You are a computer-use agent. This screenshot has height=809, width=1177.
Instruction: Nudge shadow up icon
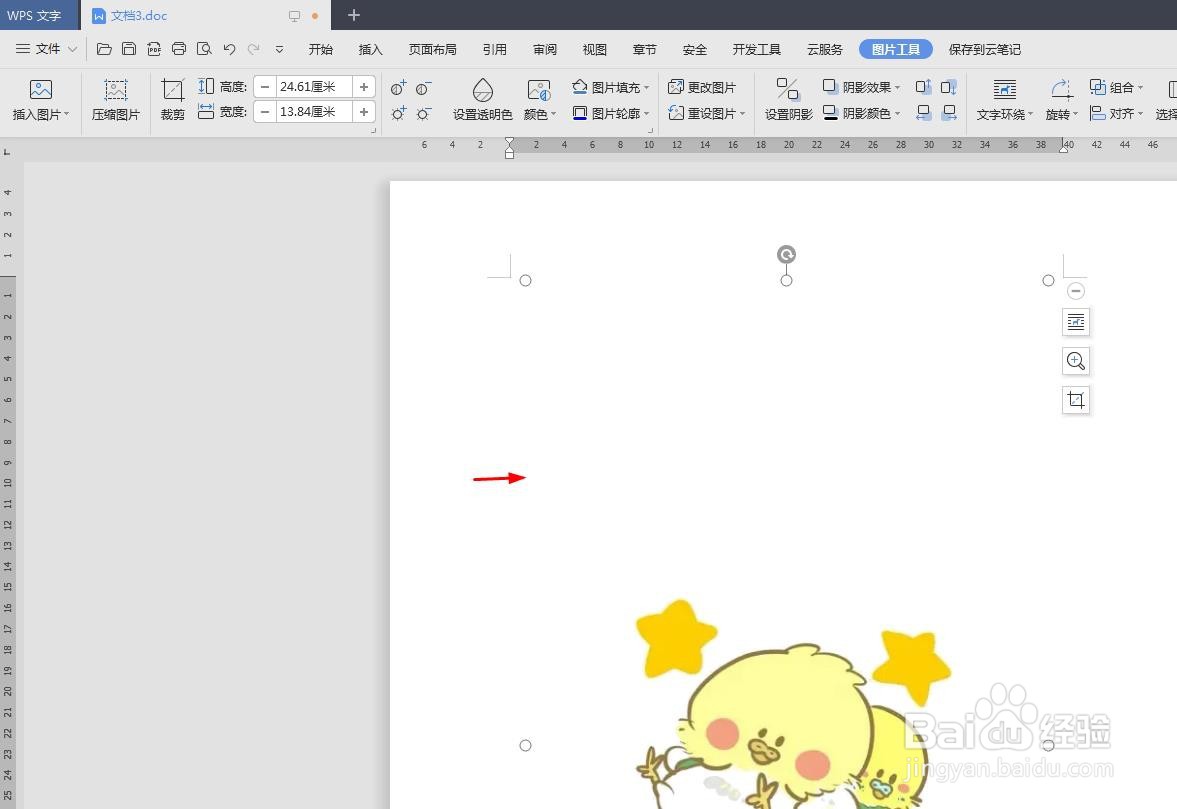point(923,87)
